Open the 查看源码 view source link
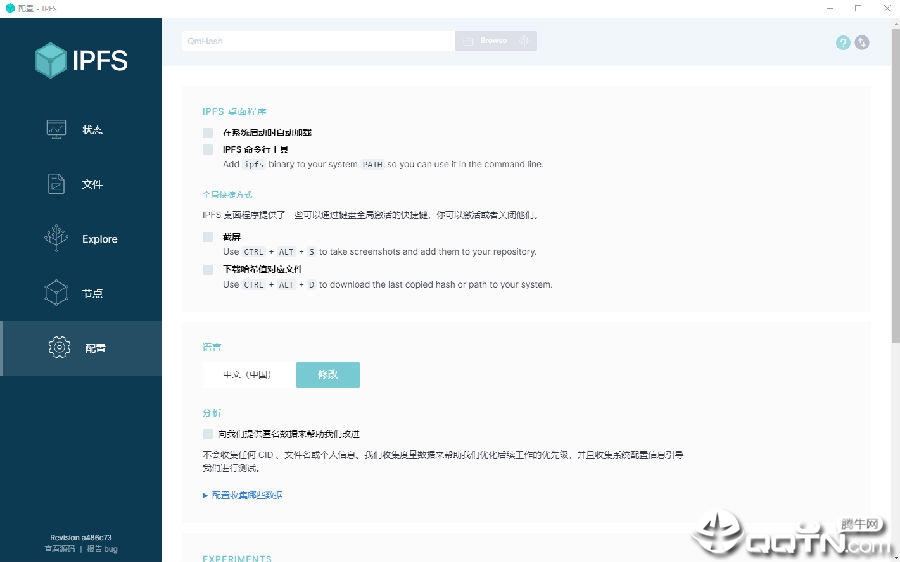 (x=60, y=549)
